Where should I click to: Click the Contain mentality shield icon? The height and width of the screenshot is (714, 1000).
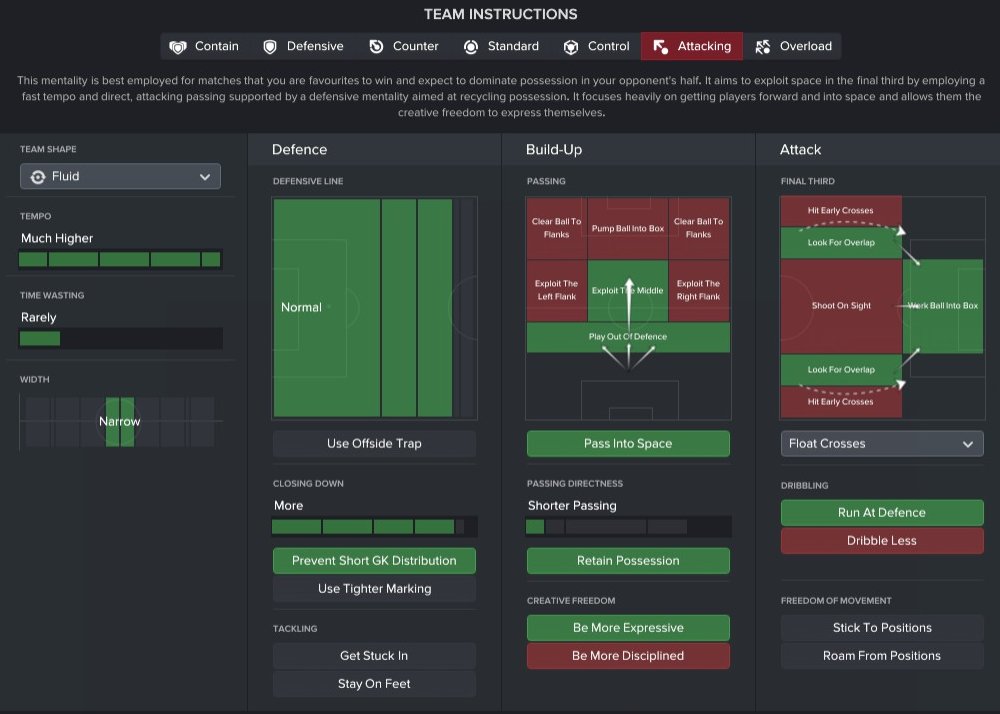coord(178,47)
